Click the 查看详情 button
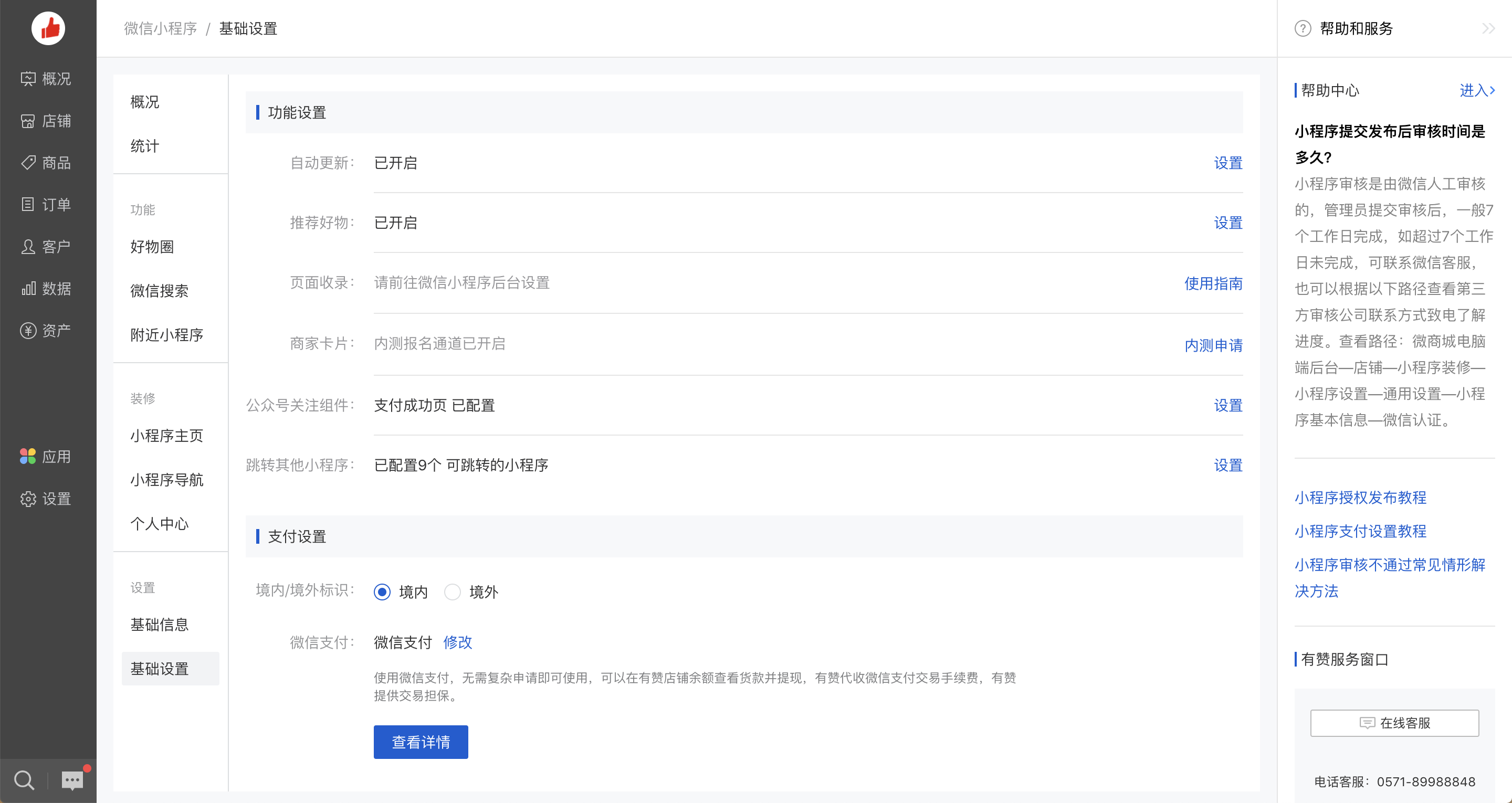Image resolution: width=1512 pixels, height=803 pixels. tap(421, 742)
